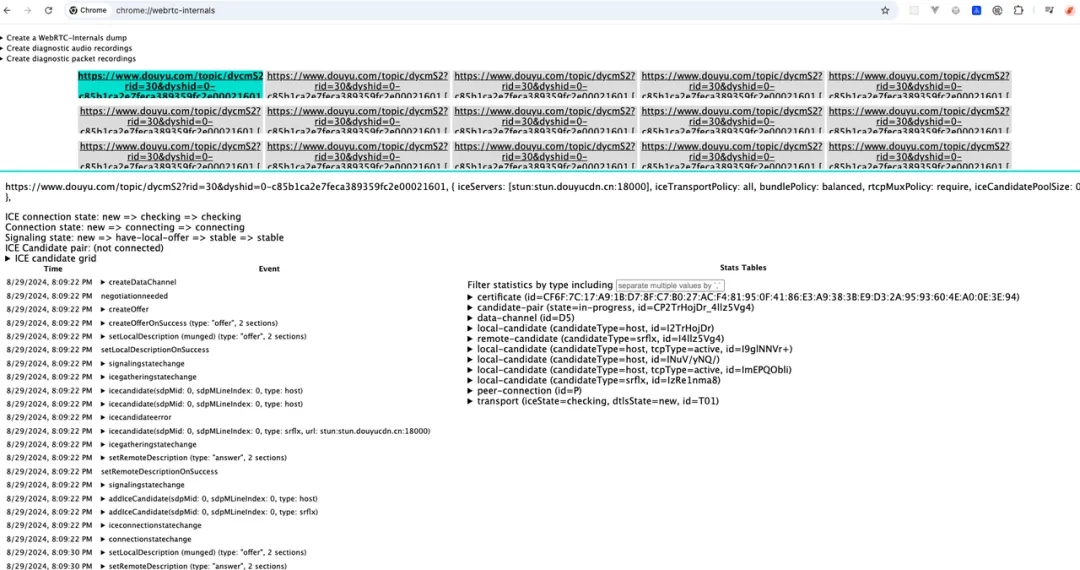Expand Create diagnostic packet recordings
This screenshot has width=1080, height=570.
coord(70,59)
